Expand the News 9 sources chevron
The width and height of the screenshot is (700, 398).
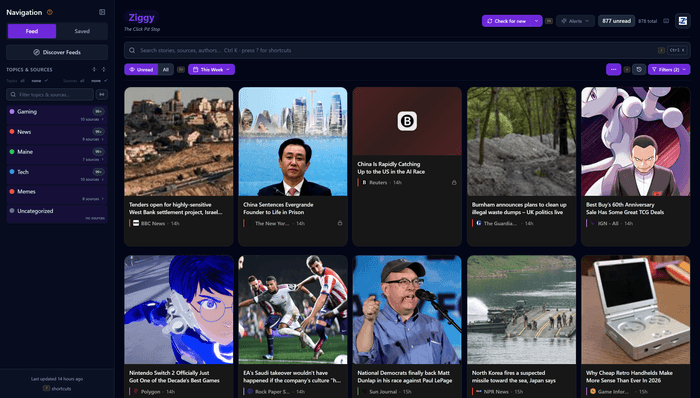pos(103,139)
